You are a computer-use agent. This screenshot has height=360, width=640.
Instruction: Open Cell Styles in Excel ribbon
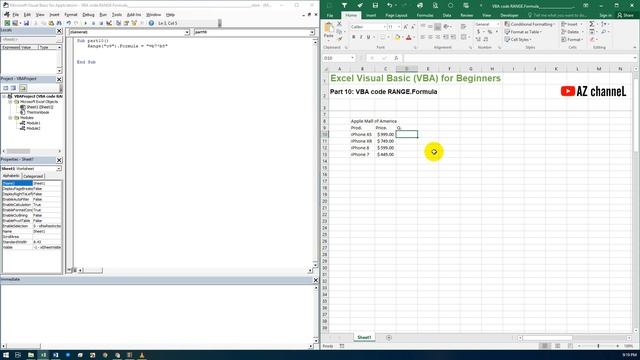[518, 40]
